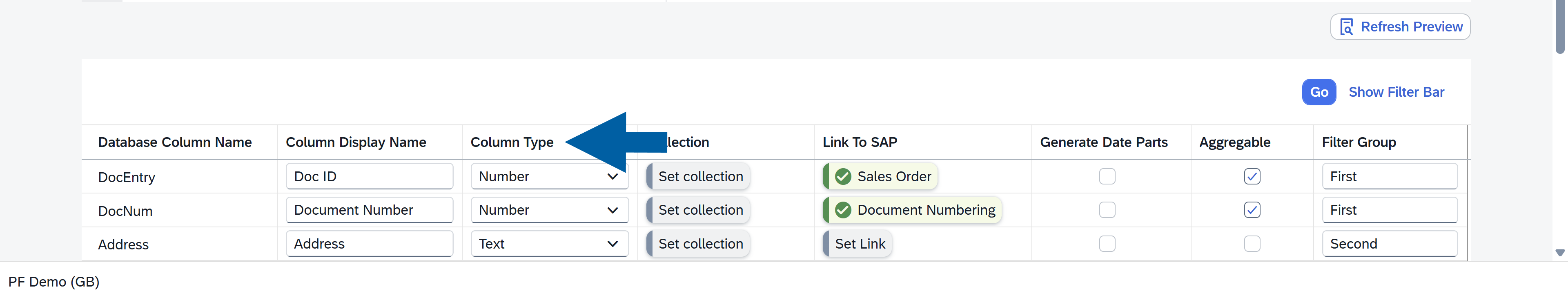Toggle Aggregable checkbox for DocEntry row
This screenshot has width=1568, height=300.
[x=1252, y=176]
